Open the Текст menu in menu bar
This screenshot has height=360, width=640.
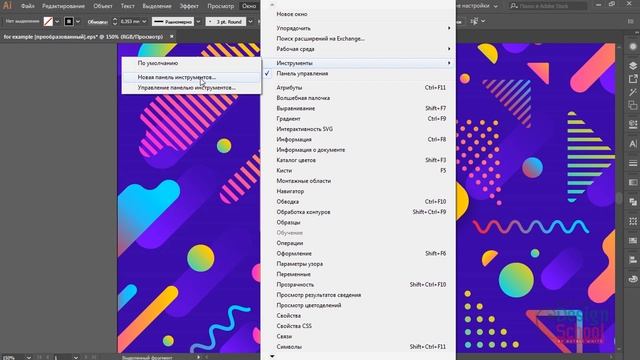127,6
